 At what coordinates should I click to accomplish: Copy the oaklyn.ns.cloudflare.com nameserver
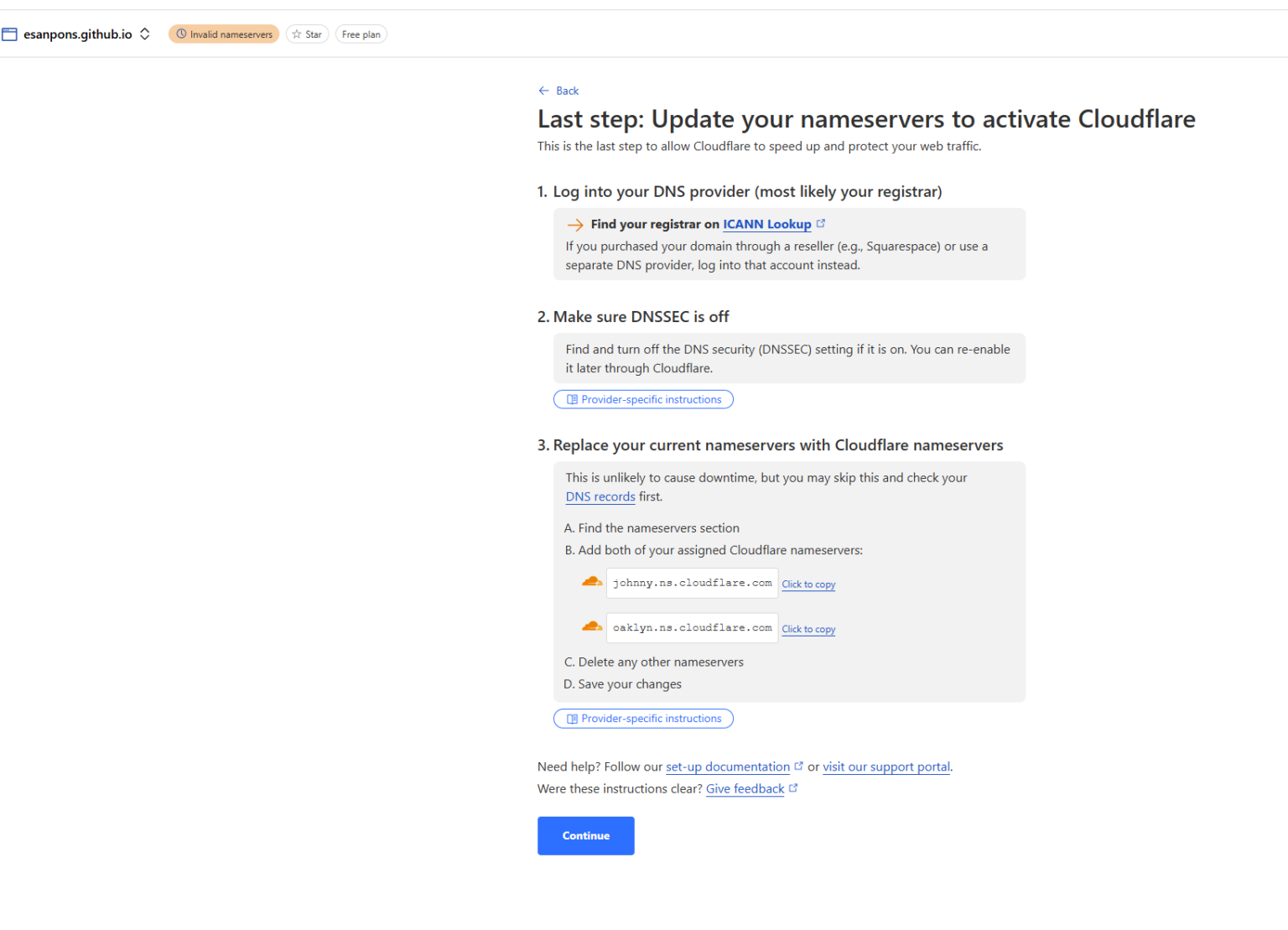coord(808,629)
